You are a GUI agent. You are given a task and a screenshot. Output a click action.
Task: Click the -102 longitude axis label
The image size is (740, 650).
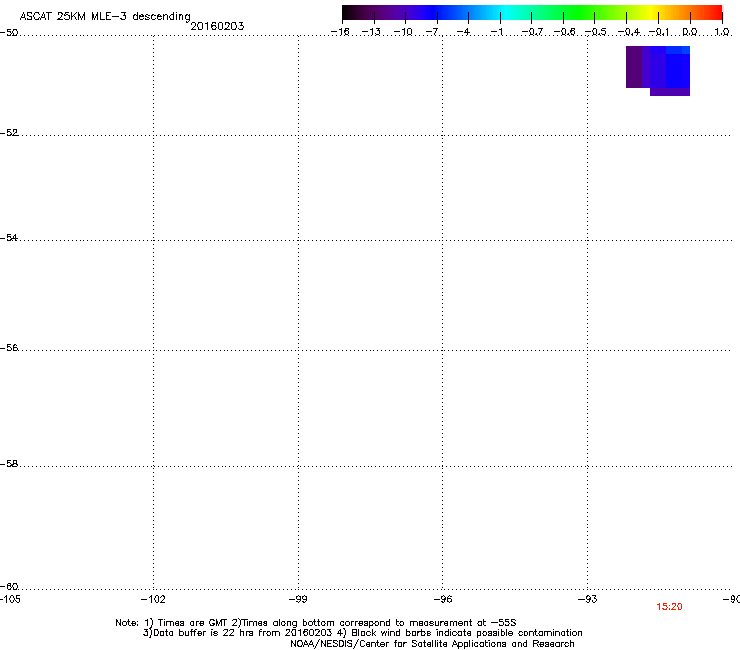point(153,599)
